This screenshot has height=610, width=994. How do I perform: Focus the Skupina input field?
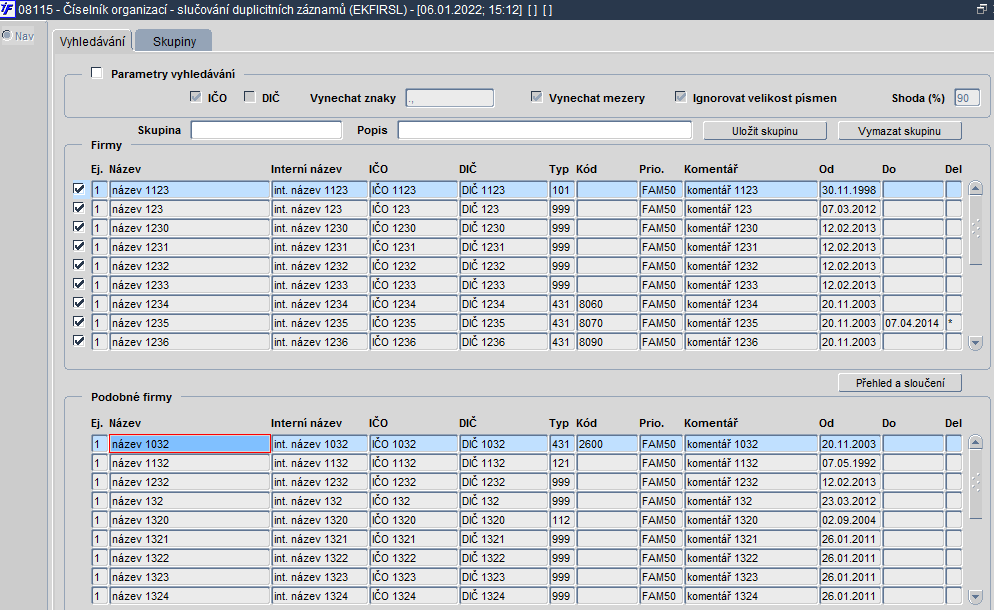[266, 130]
